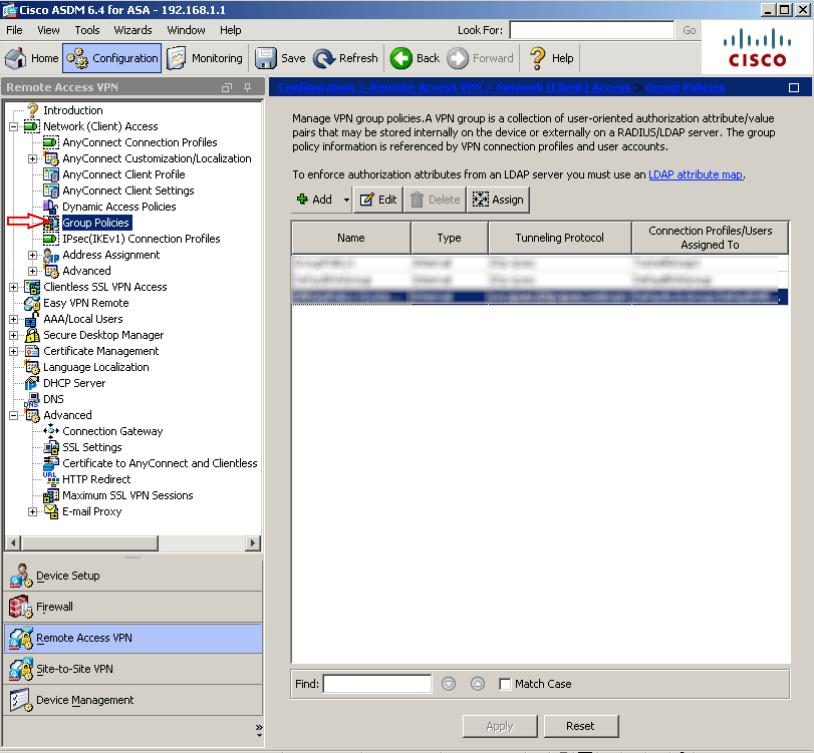Image resolution: width=814 pixels, height=753 pixels.
Task: Open the Monitoring view icon
Action: pyautogui.click(x=177, y=58)
